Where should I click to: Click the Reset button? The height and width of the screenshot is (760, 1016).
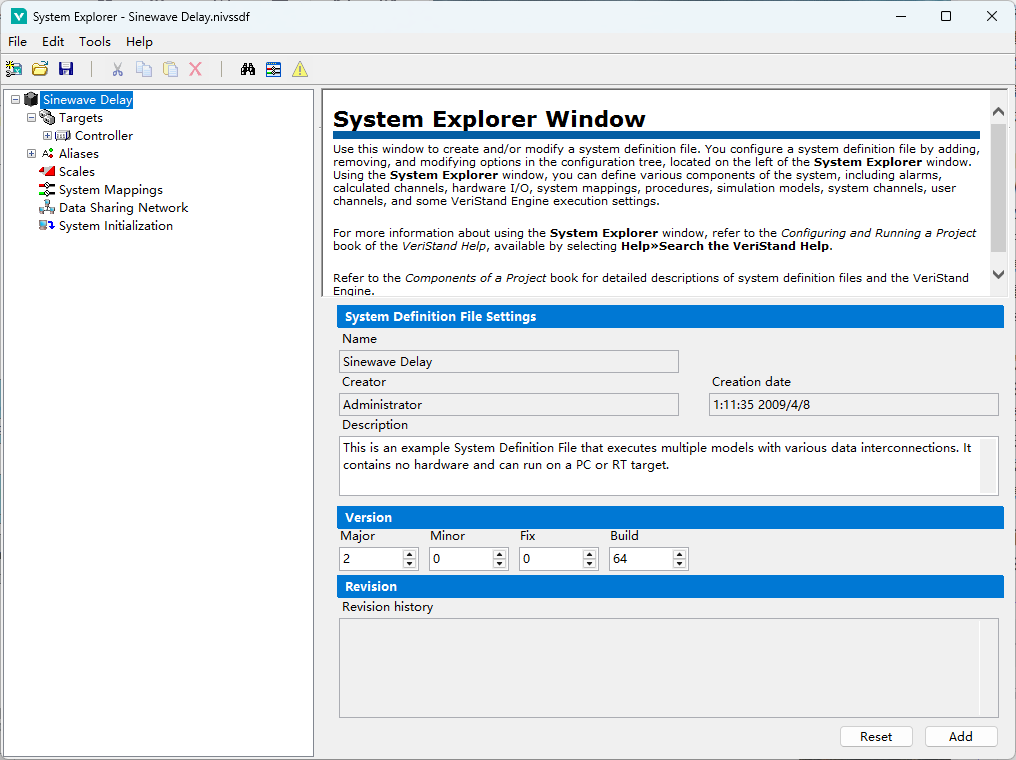click(x=876, y=737)
